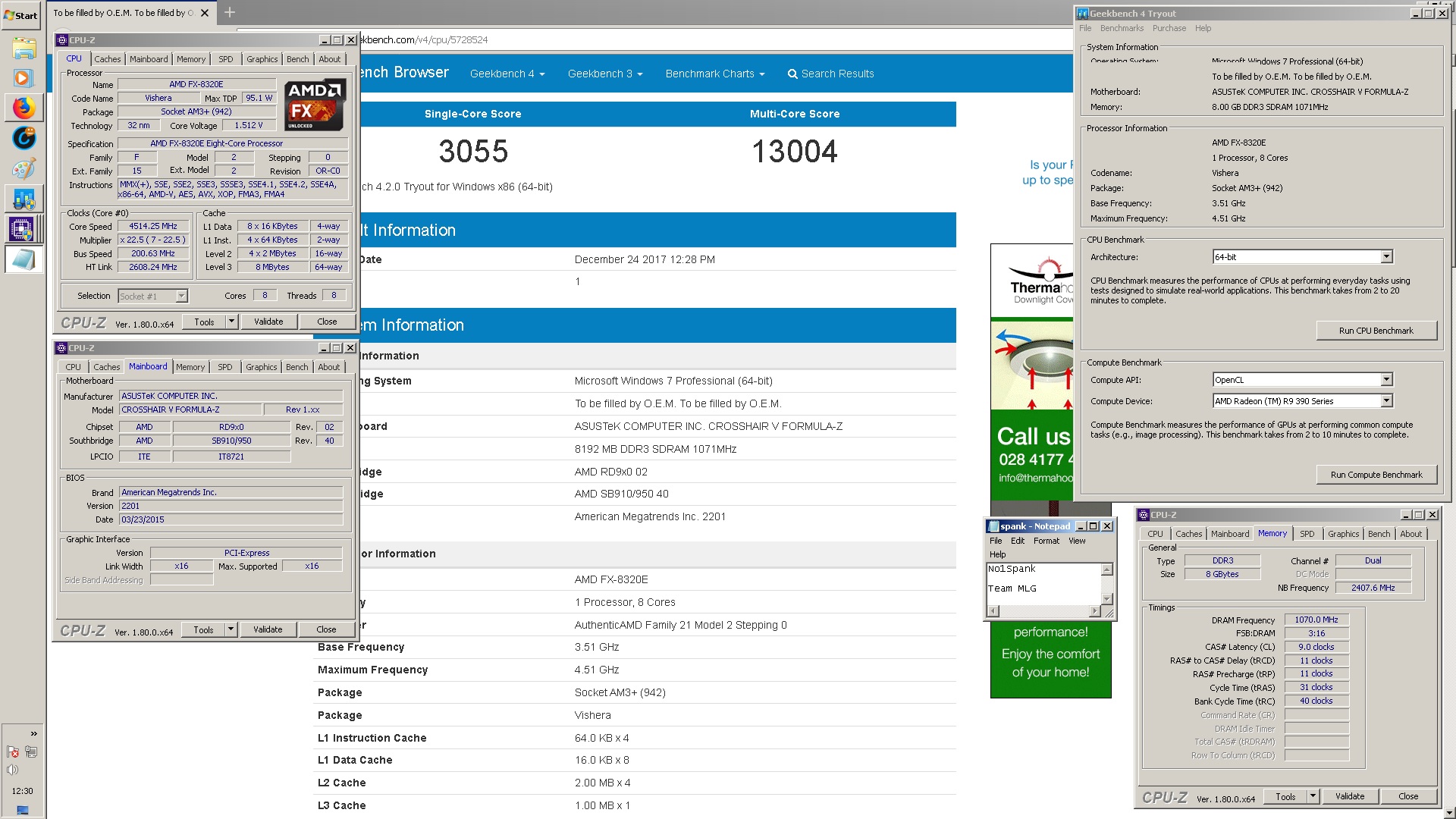The height and width of the screenshot is (819, 1456).
Task: Switch to Firefox from the taskbar
Action: [x=24, y=108]
